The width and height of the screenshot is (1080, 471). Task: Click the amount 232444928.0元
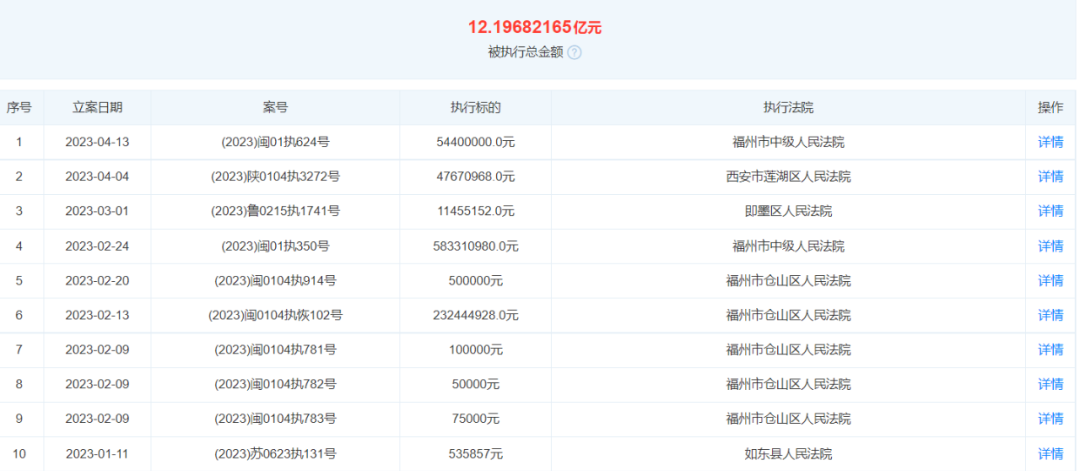pyautogui.click(x=475, y=315)
